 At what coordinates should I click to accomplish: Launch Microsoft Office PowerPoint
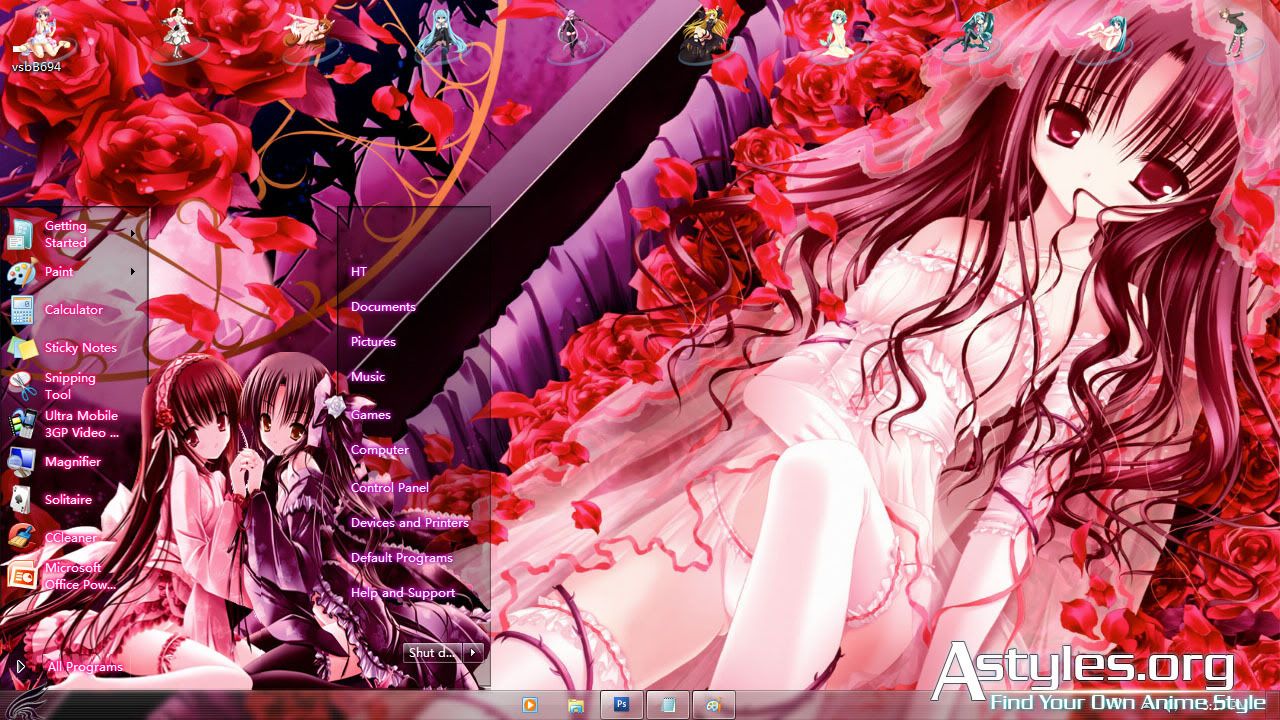click(78, 576)
